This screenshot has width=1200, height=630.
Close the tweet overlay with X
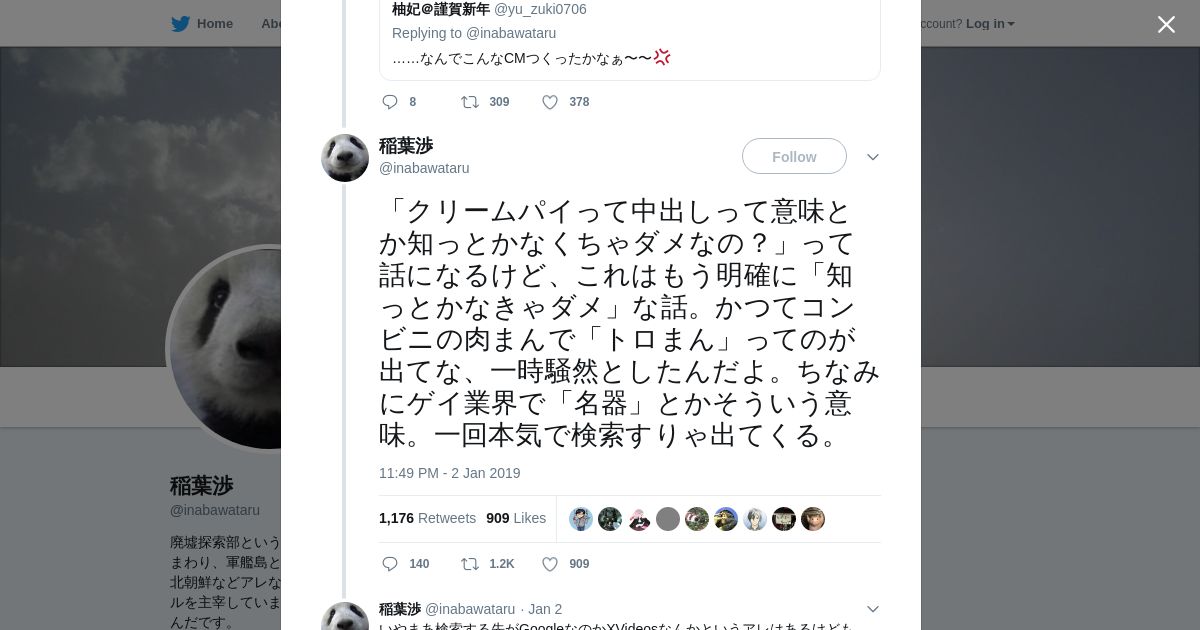[x=1166, y=25]
